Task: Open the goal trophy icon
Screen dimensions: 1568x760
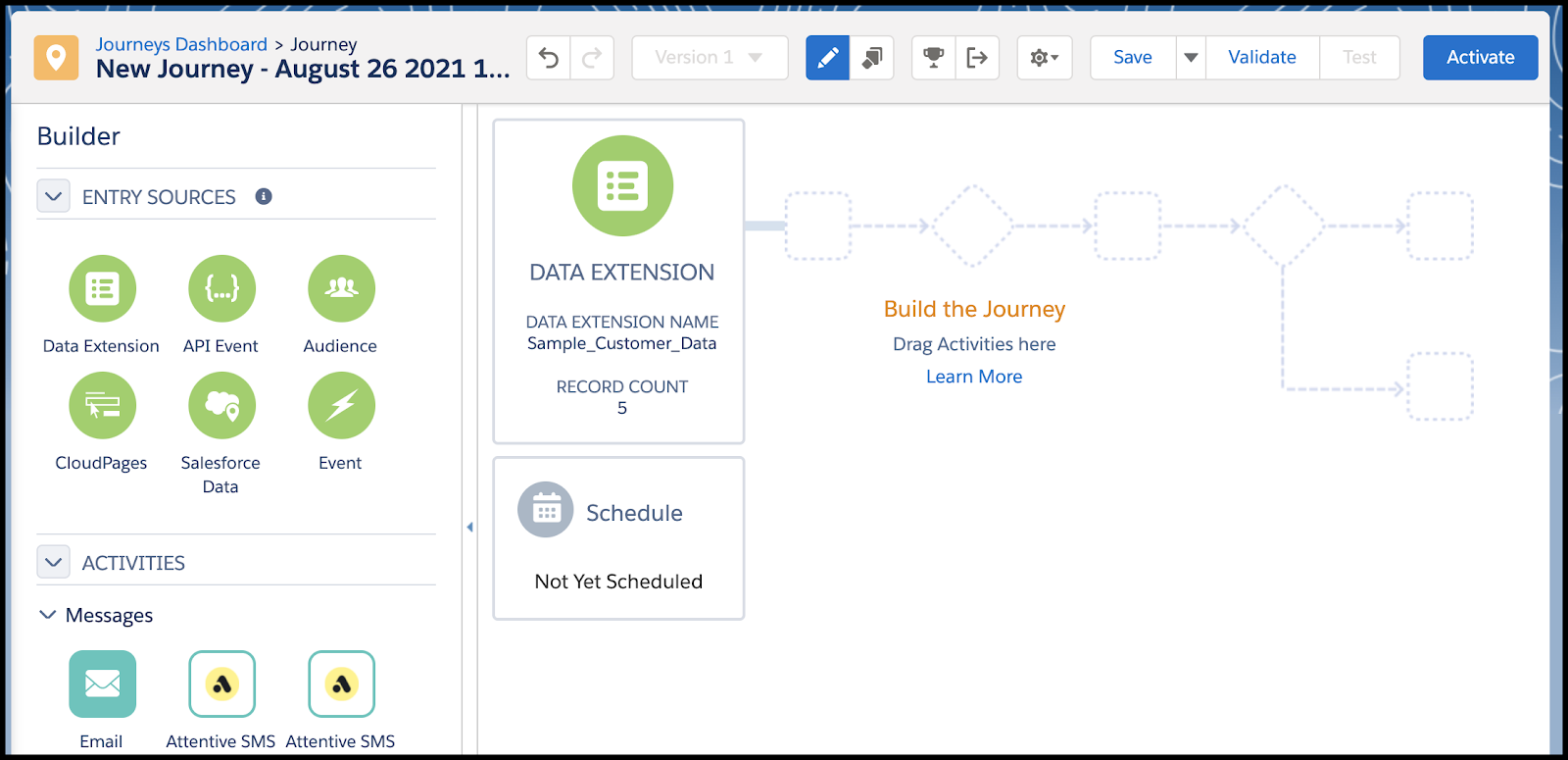Action: 934,58
